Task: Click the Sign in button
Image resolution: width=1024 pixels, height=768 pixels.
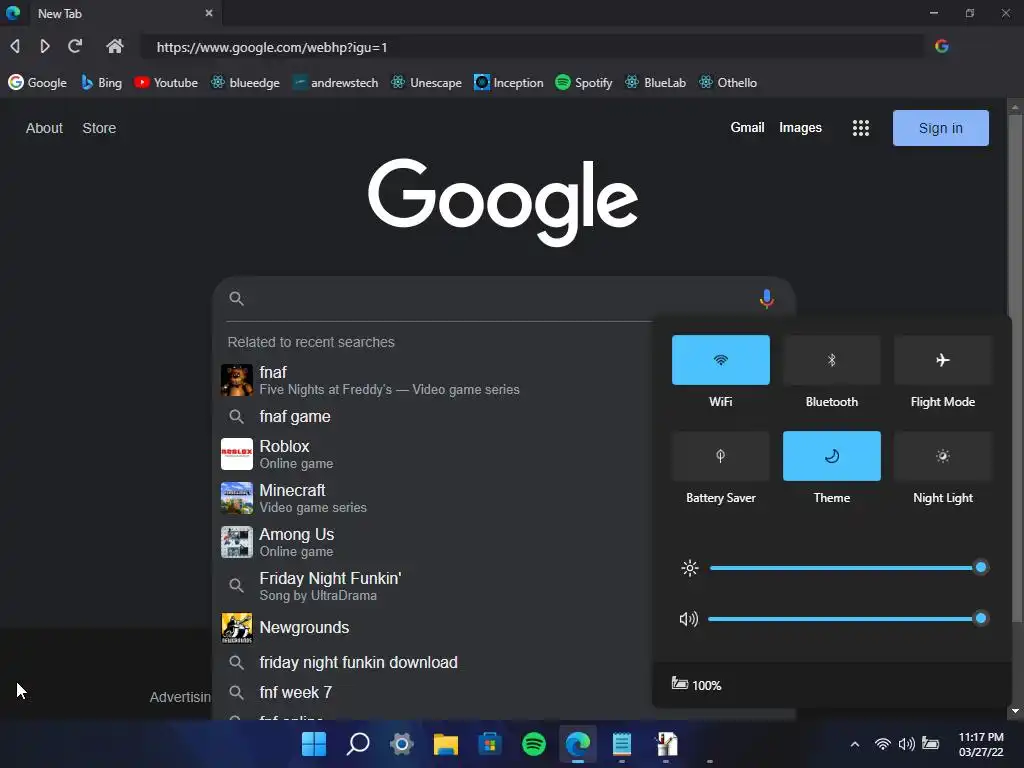Action: (940, 128)
